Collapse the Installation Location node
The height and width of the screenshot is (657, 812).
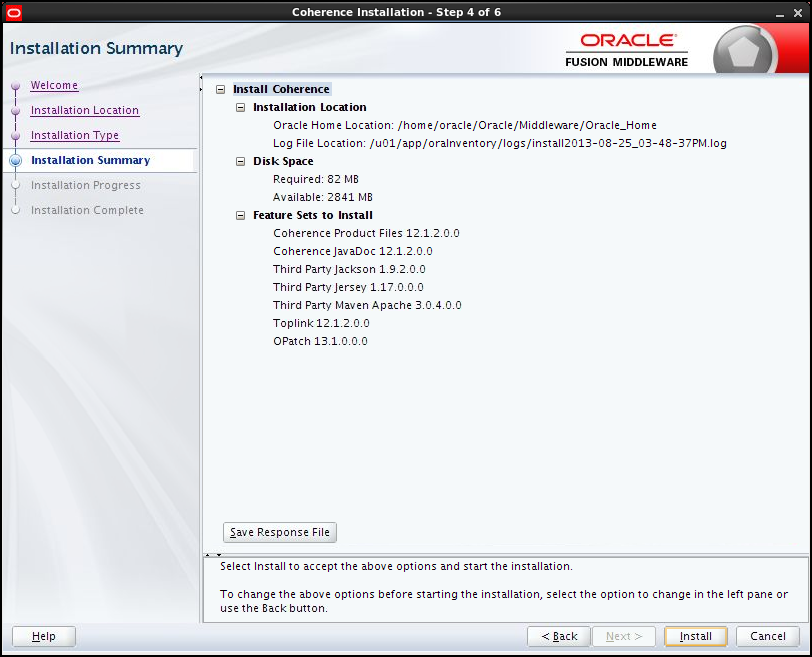tap(240, 108)
